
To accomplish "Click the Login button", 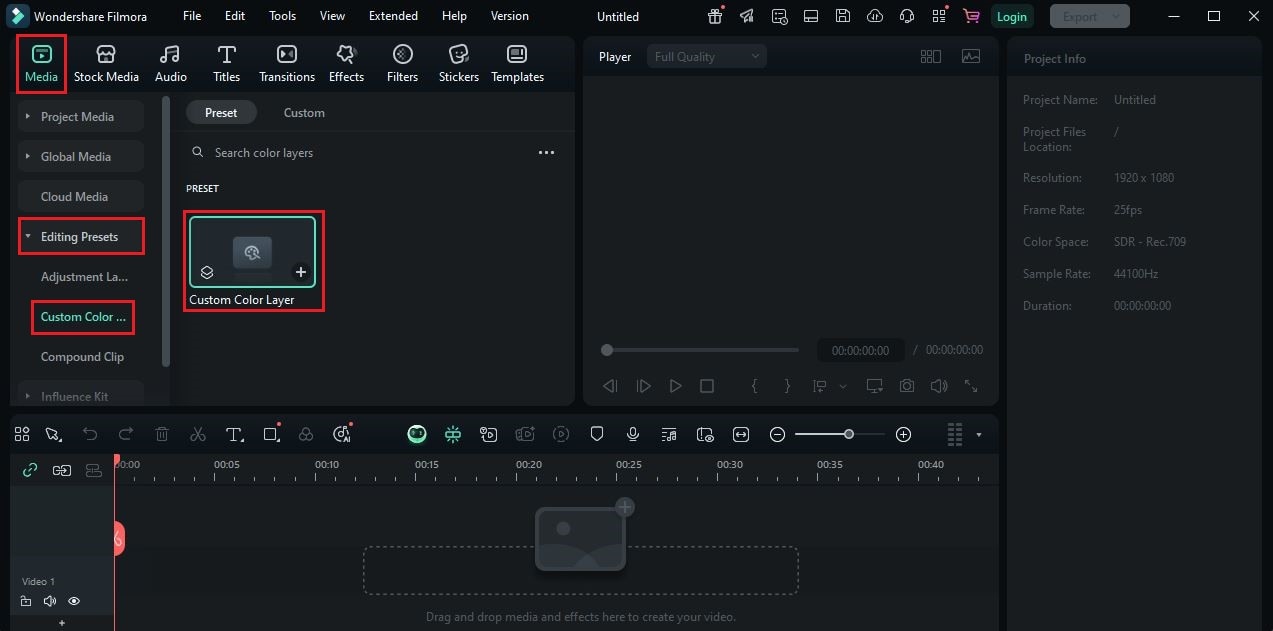I will click(1011, 16).
